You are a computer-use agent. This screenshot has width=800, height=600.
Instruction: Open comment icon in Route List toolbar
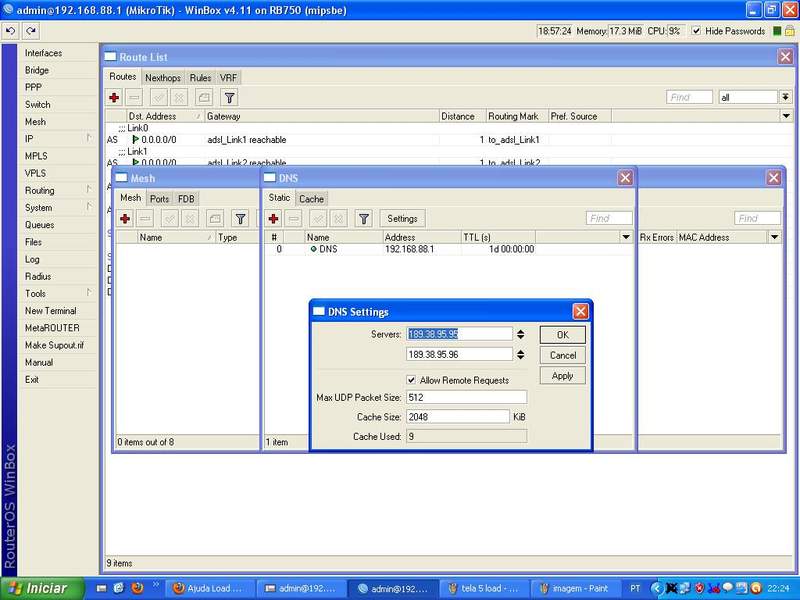tap(204, 97)
